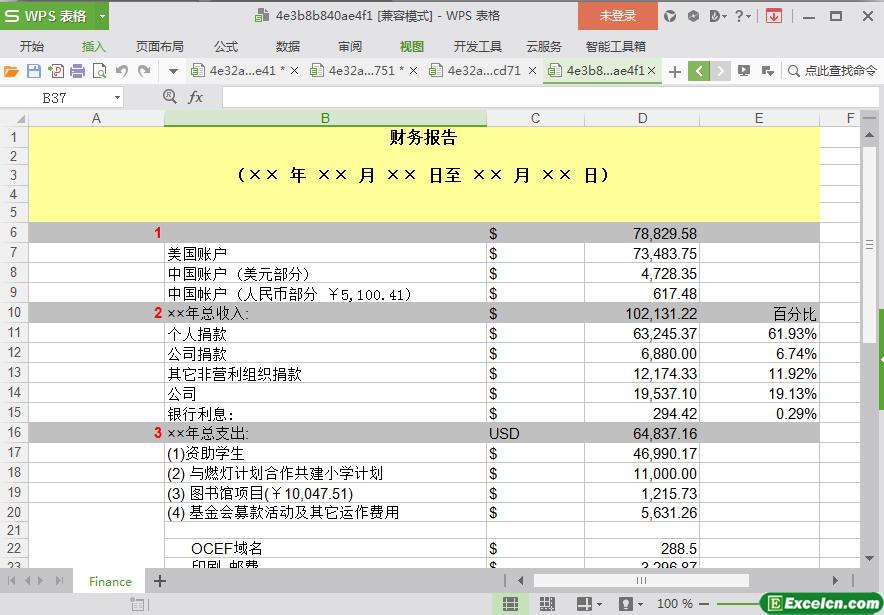
Task: Open a new document tab with plus
Action: (x=675, y=71)
